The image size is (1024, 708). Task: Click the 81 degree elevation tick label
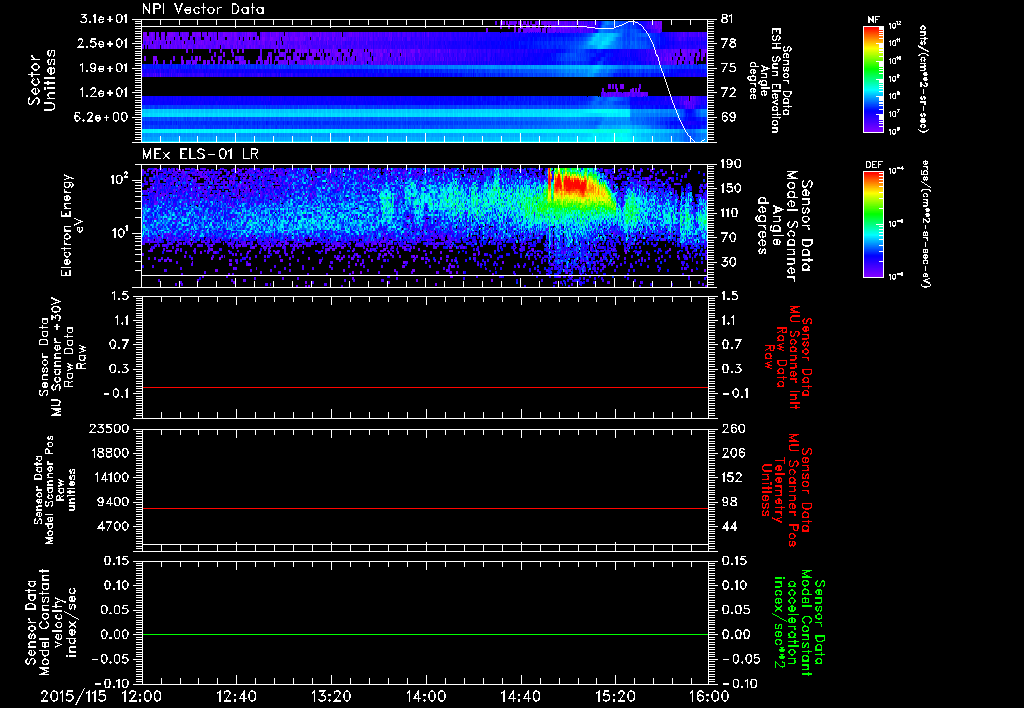tap(729, 19)
